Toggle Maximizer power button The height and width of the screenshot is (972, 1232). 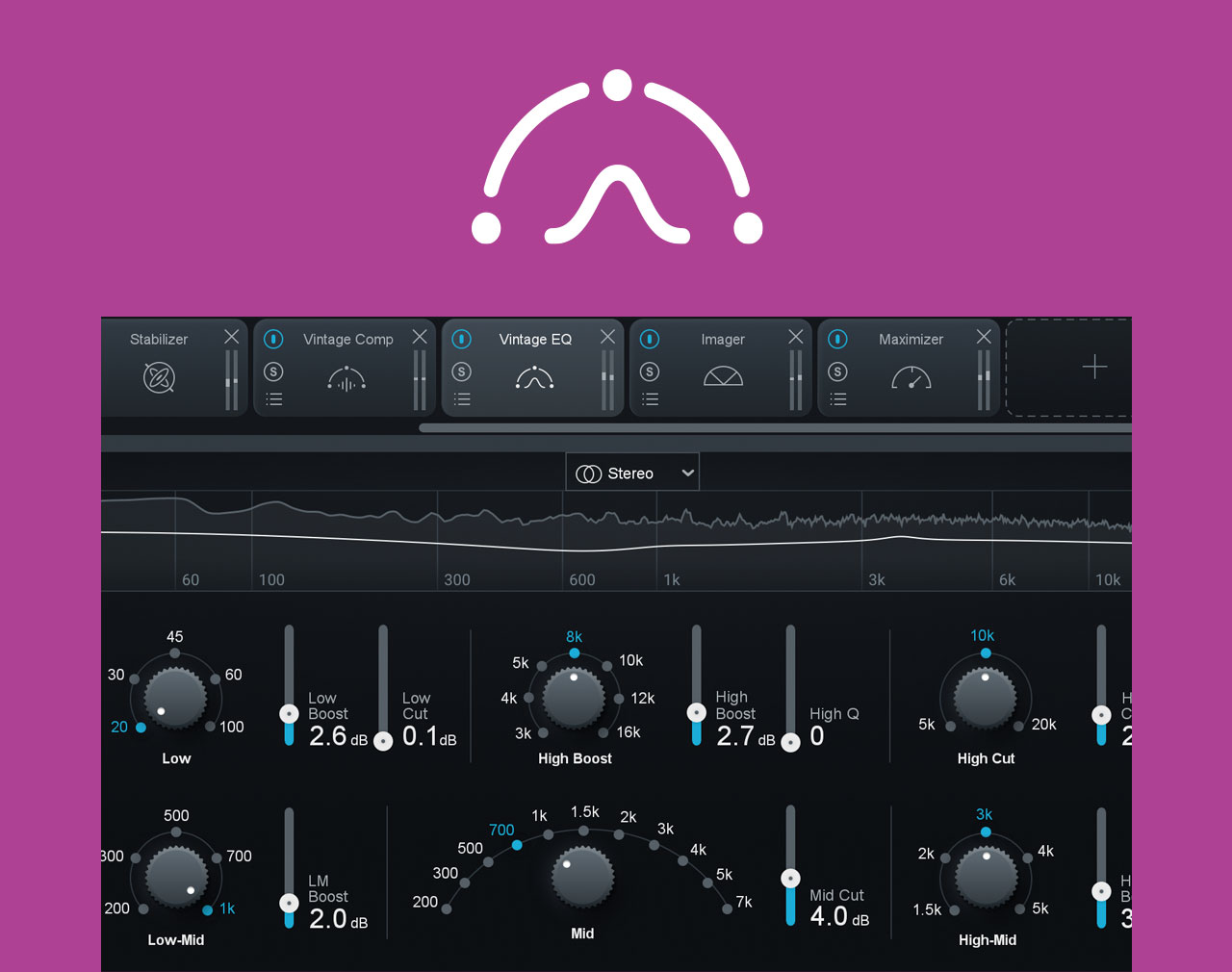[x=837, y=339]
